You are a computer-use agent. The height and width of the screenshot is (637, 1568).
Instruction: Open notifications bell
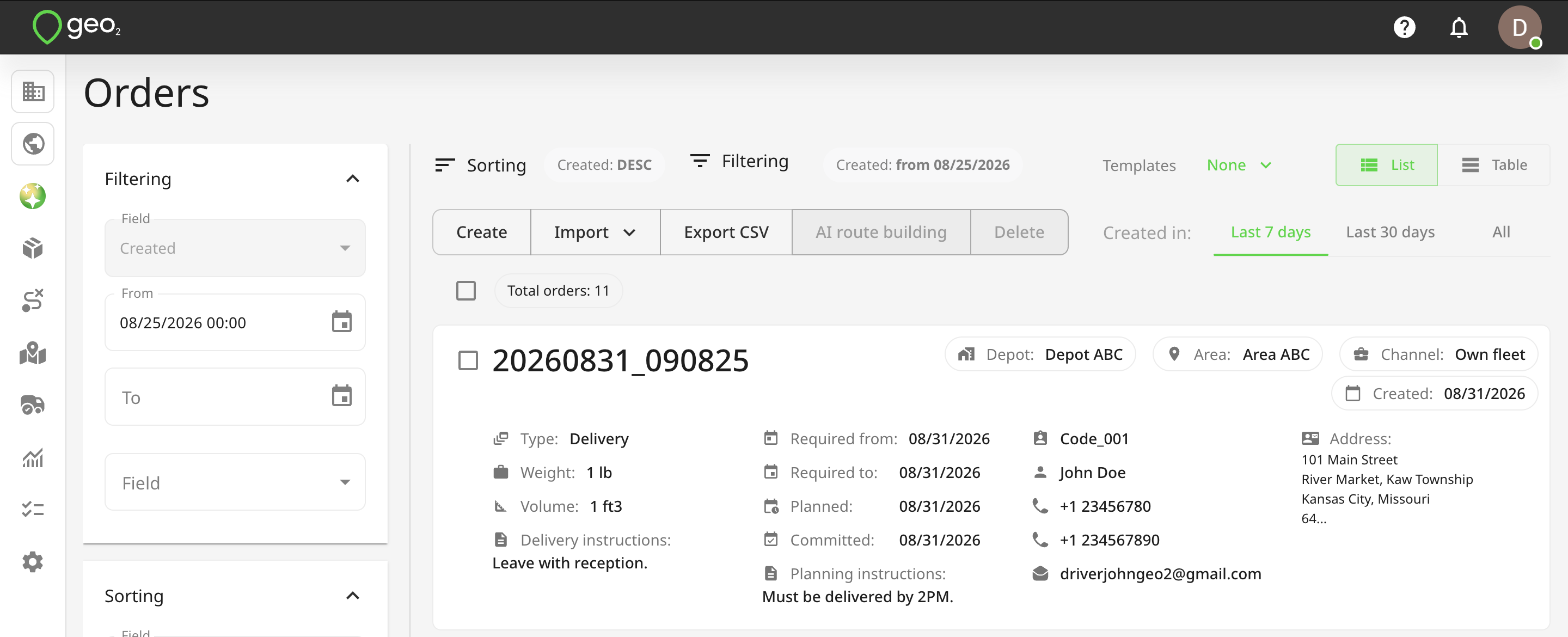(1459, 27)
